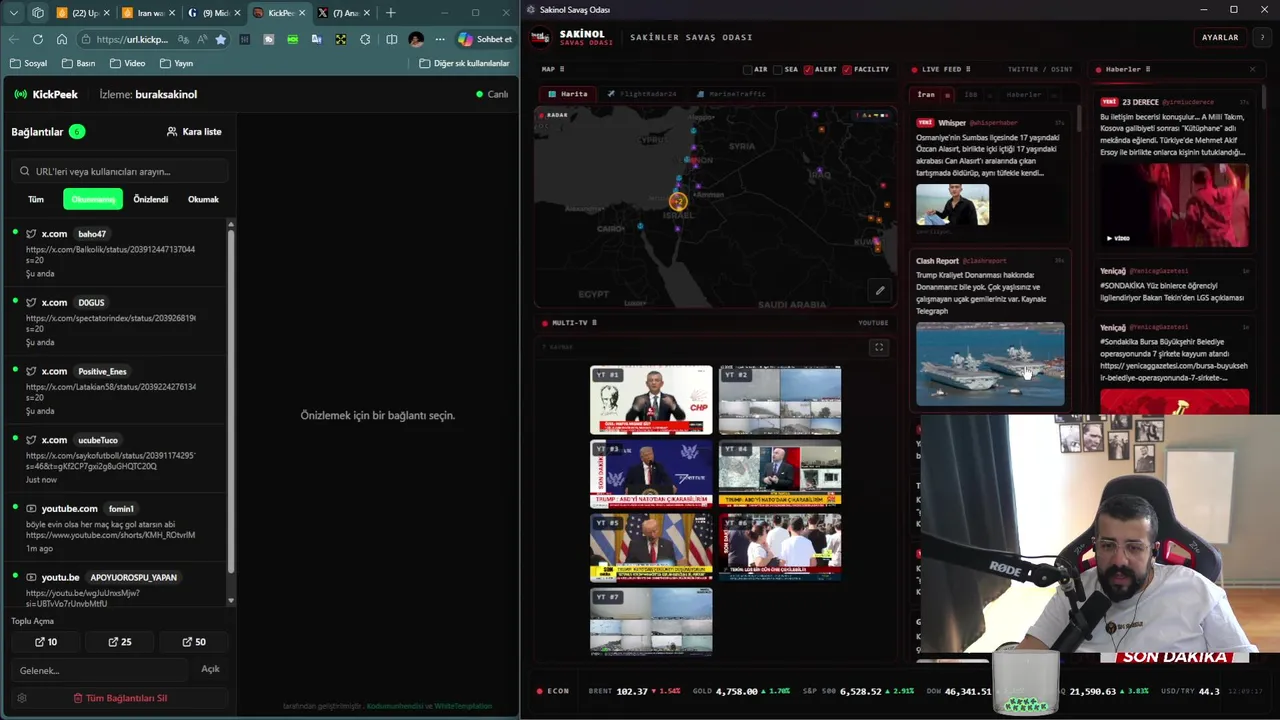This screenshot has width=1280, height=720.
Task: Select the highlighted green filter tab
Action: click(93, 199)
